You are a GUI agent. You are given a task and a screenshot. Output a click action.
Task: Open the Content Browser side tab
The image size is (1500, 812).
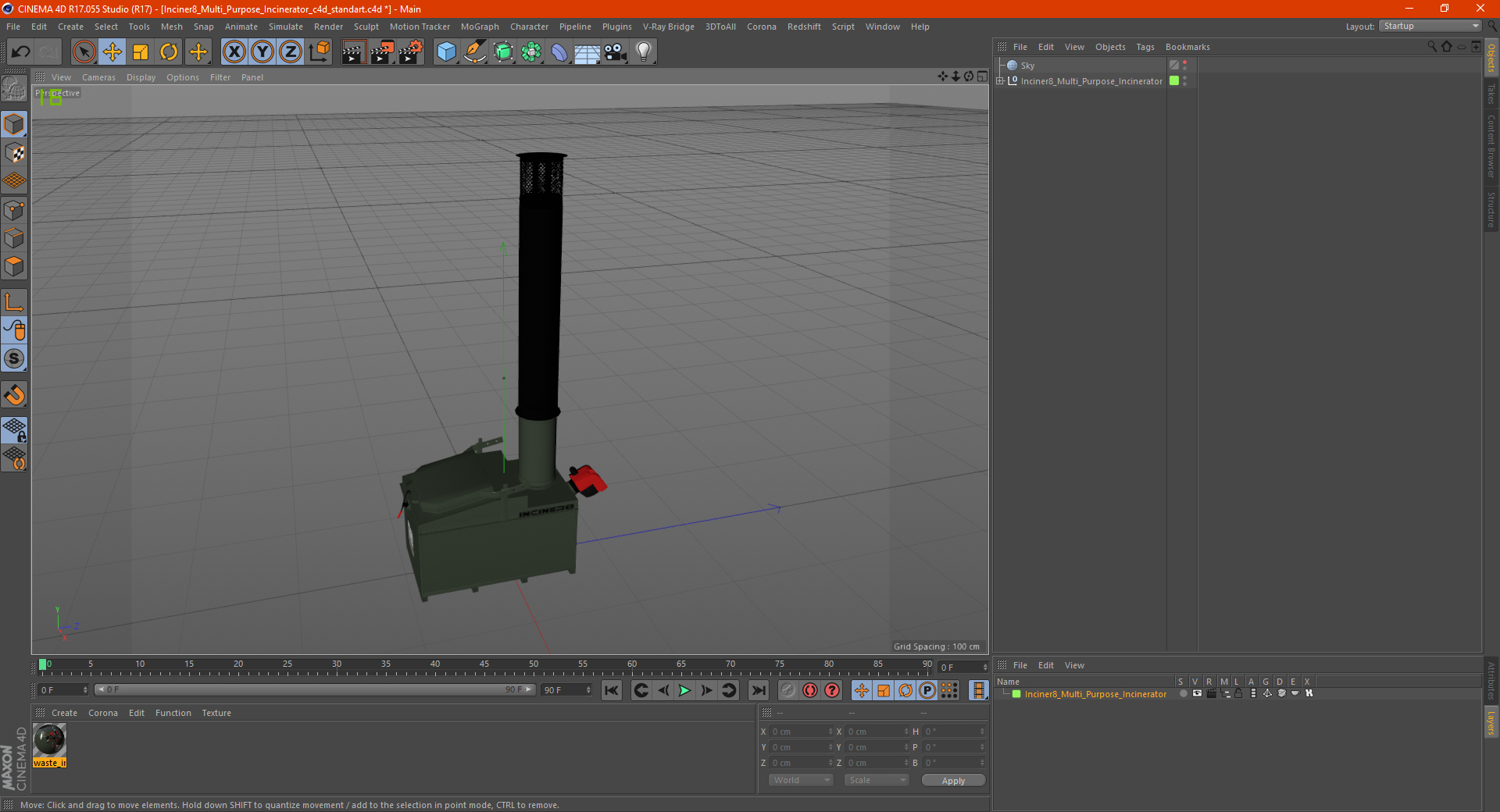click(1491, 146)
